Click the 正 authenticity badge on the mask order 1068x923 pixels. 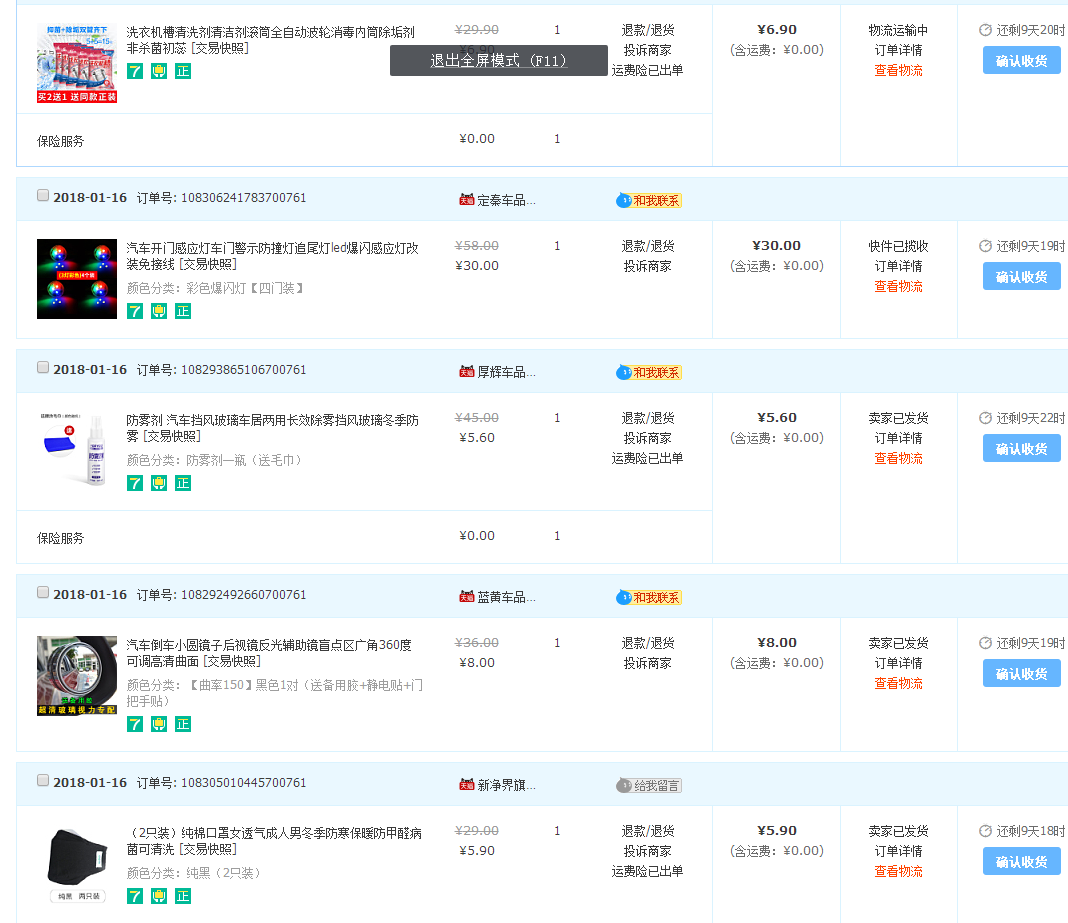coord(182,896)
